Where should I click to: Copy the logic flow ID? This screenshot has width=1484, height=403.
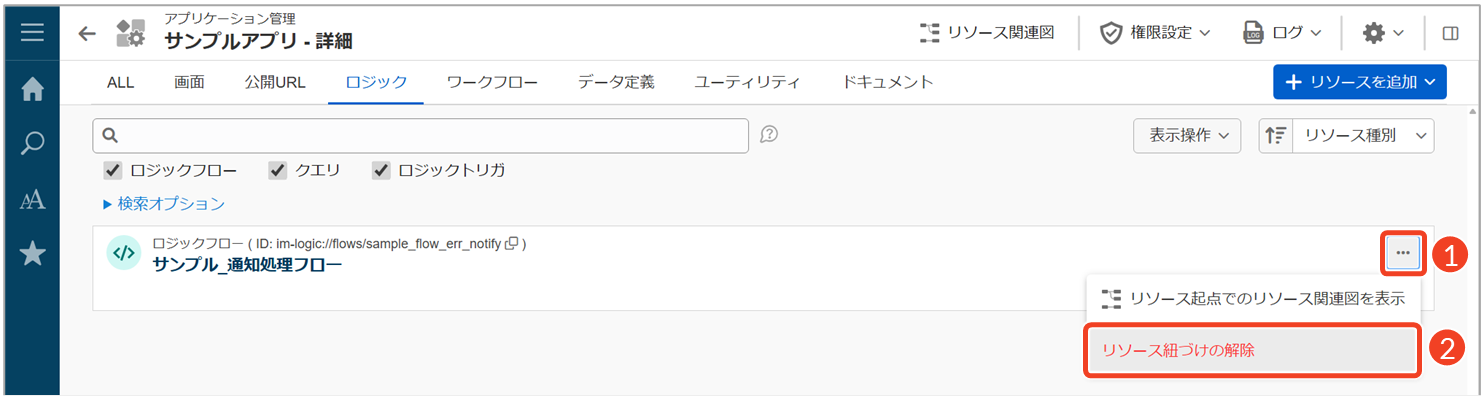(x=512, y=243)
